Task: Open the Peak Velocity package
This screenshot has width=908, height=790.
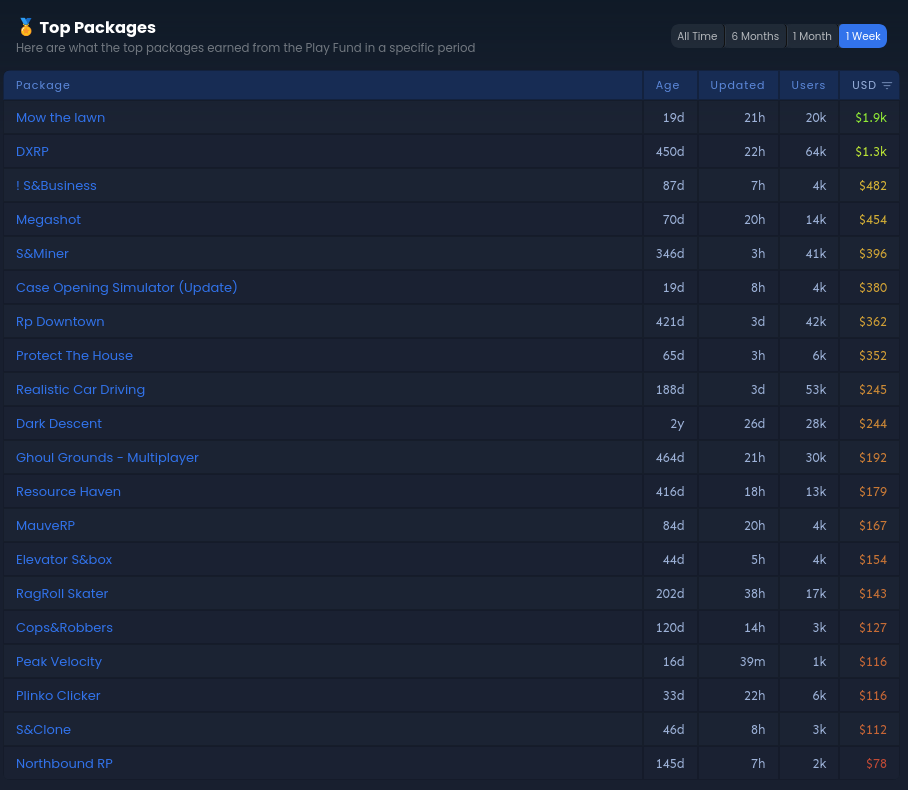Action: 58,661
